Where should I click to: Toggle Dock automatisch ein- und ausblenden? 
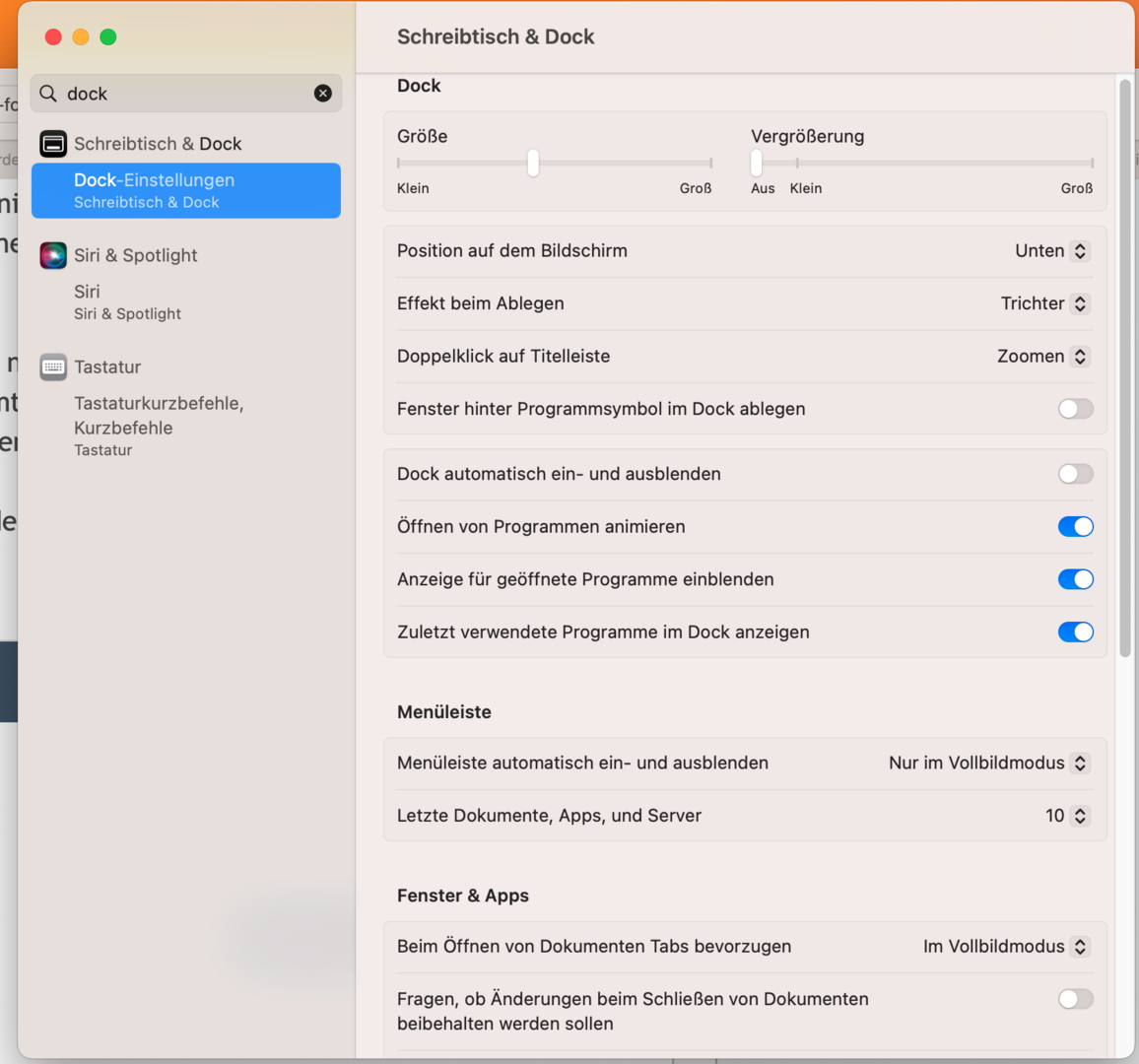pyautogui.click(x=1075, y=474)
